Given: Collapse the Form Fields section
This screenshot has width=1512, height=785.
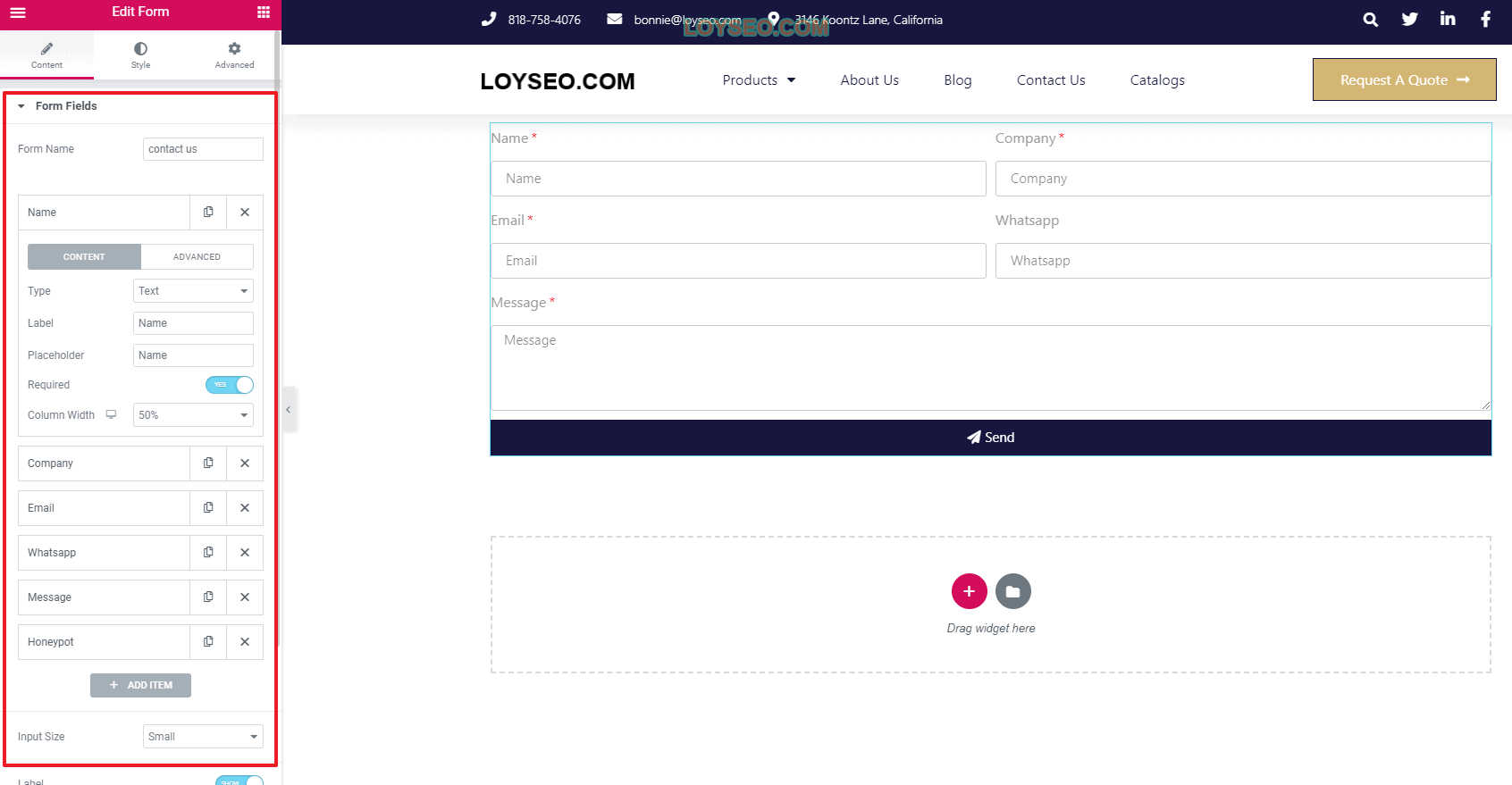Looking at the screenshot, I should (139, 106).
